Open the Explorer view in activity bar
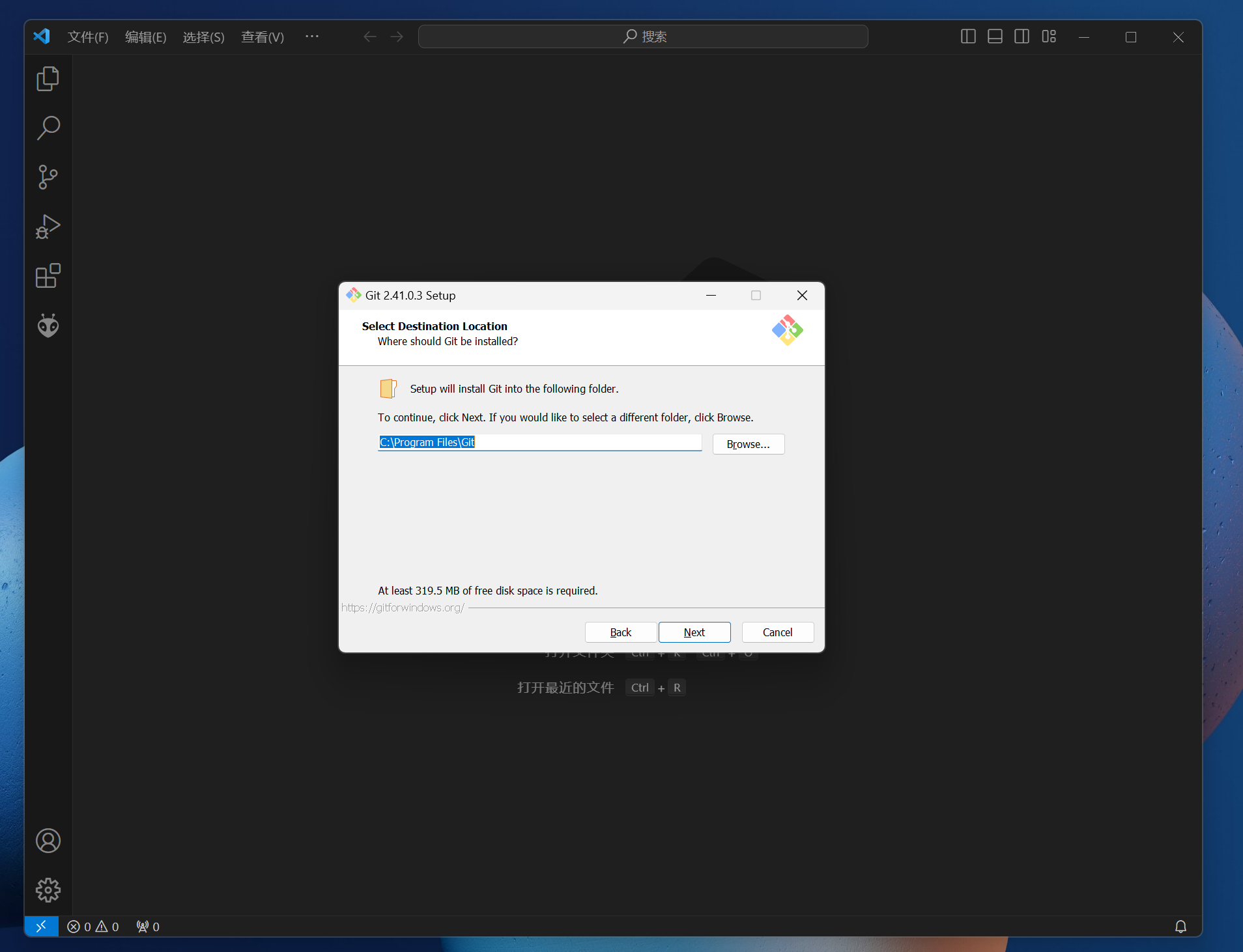The height and width of the screenshot is (952, 1243). 48,79
